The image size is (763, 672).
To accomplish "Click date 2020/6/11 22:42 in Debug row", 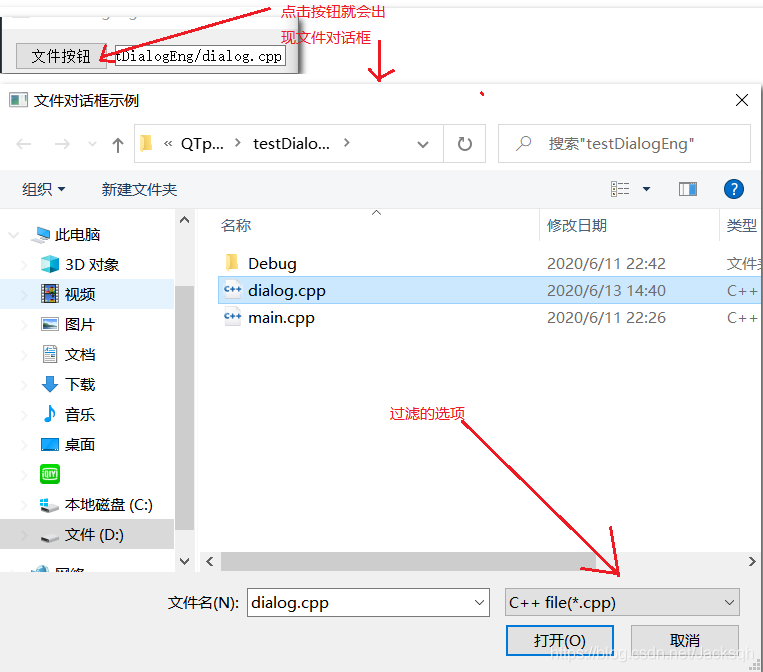I will pyautogui.click(x=606, y=263).
